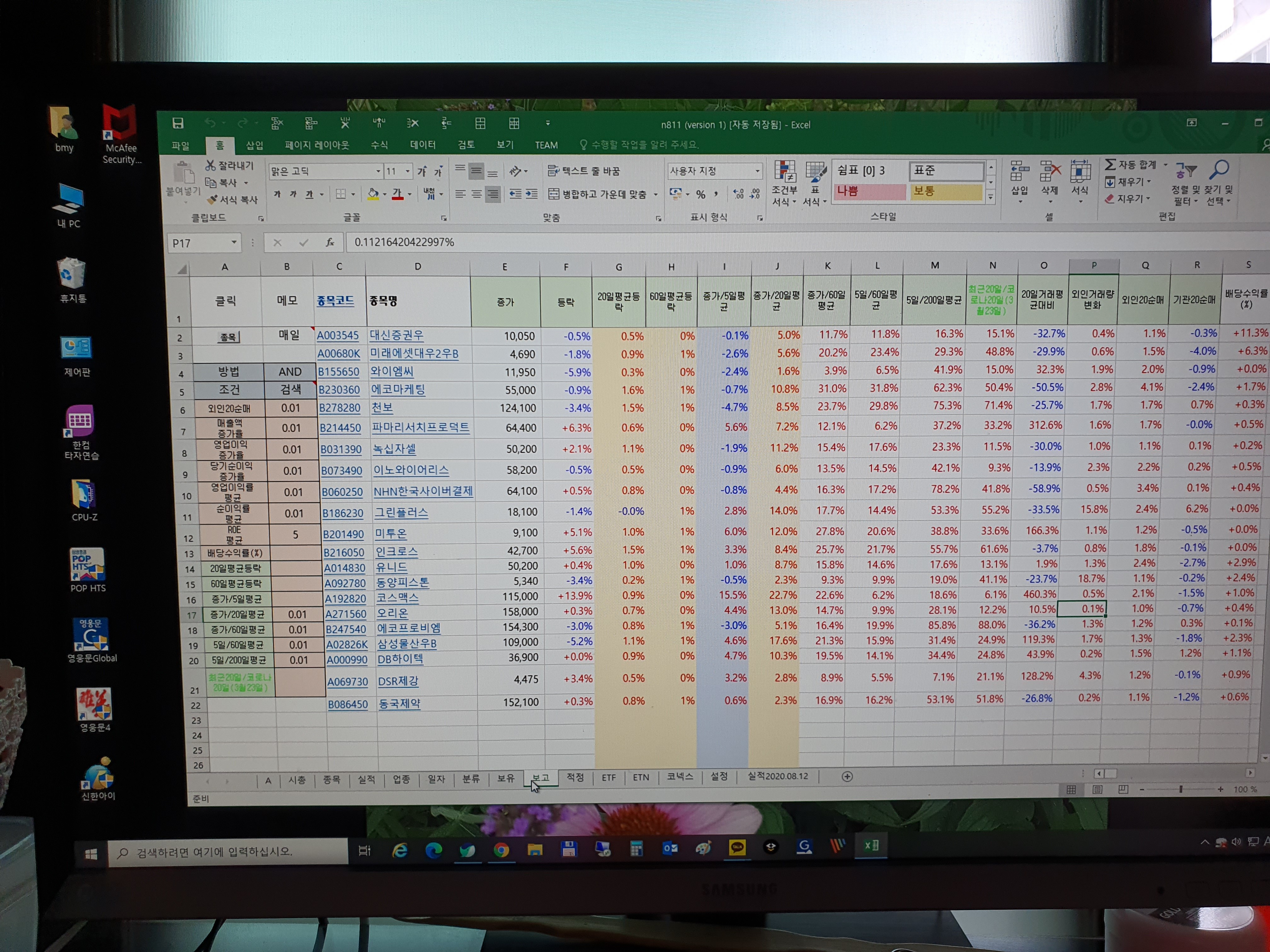Expand the 복사 copy options arrow
The image size is (1270, 952).
tap(246, 183)
